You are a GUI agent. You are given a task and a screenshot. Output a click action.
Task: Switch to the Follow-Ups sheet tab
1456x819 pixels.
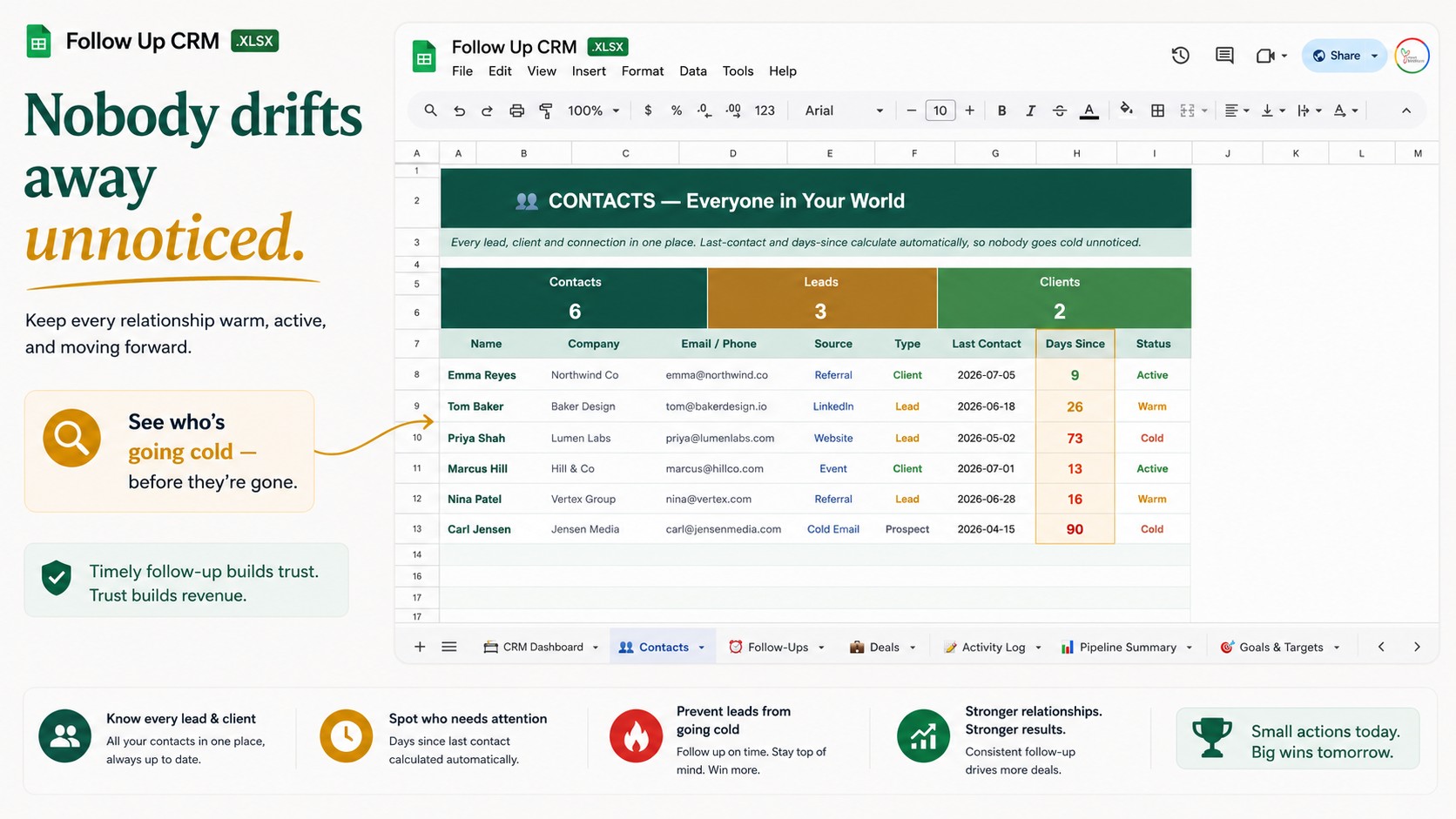[777, 648]
